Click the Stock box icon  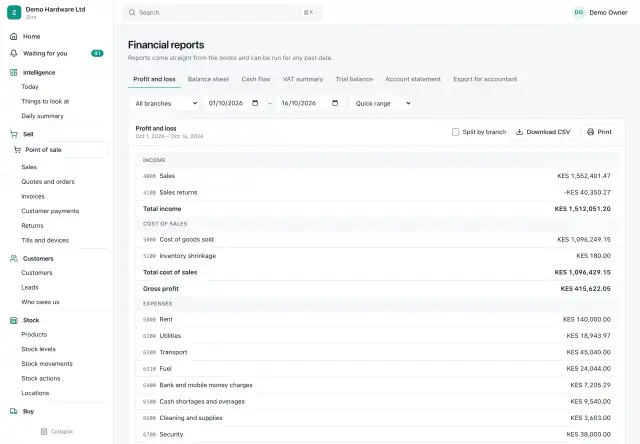coord(13,320)
